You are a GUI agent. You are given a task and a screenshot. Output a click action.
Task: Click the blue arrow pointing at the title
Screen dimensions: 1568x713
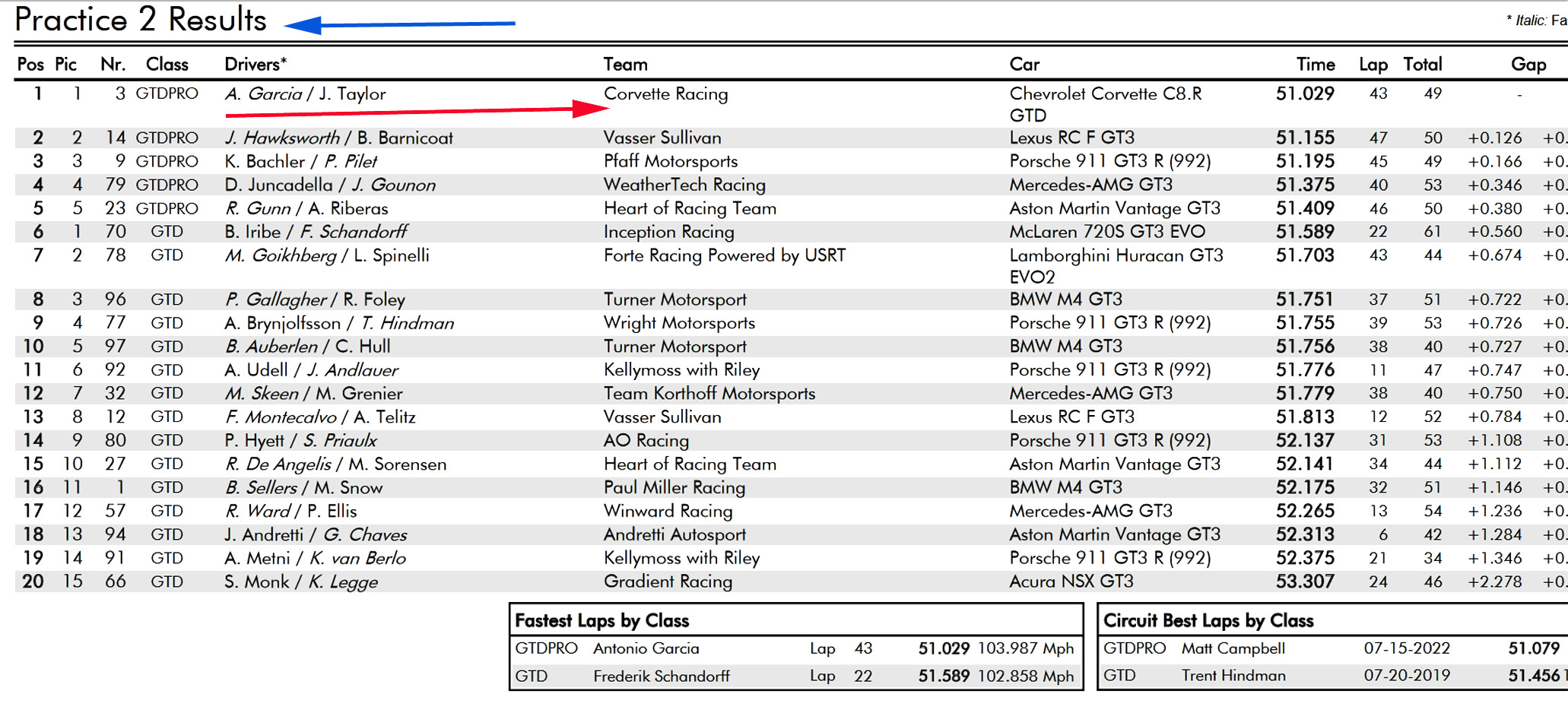point(399,24)
